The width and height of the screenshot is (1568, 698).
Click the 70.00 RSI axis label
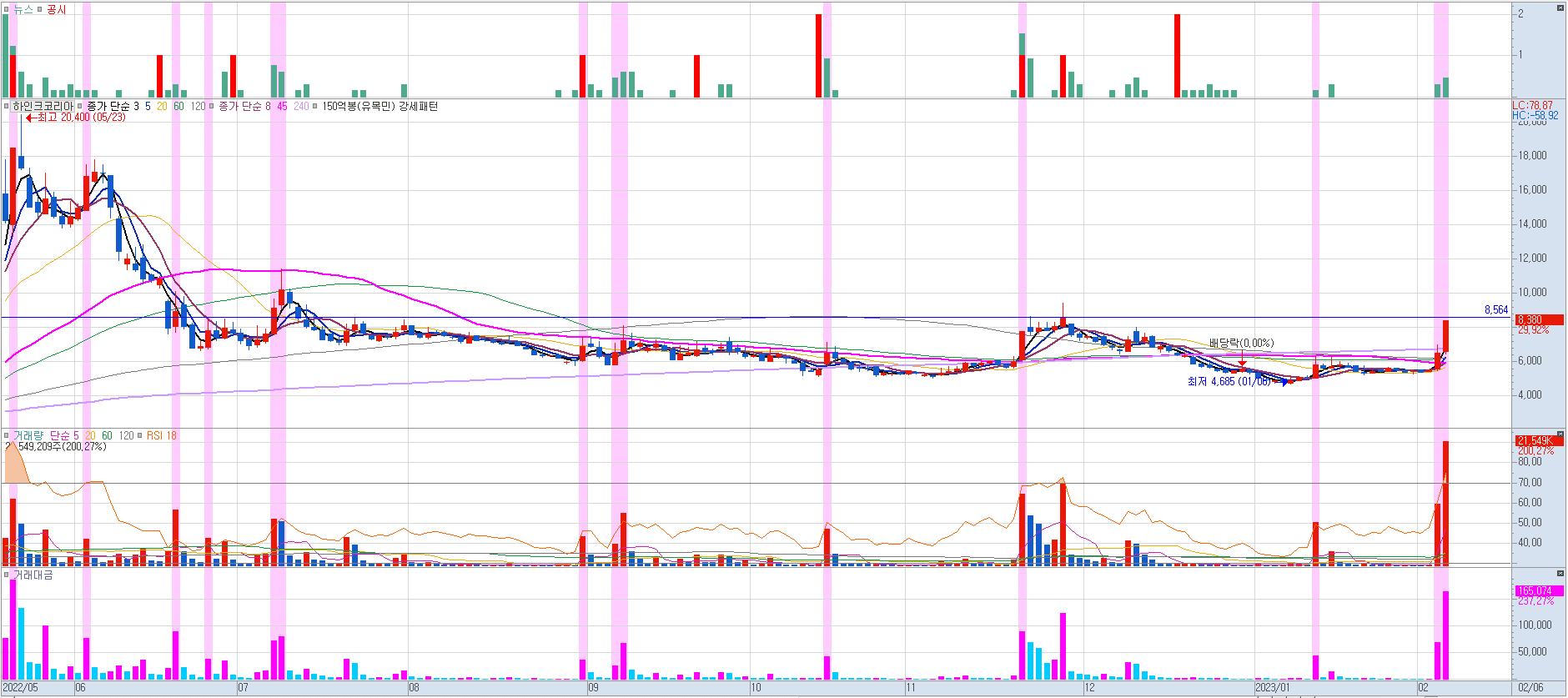[x=1530, y=482]
